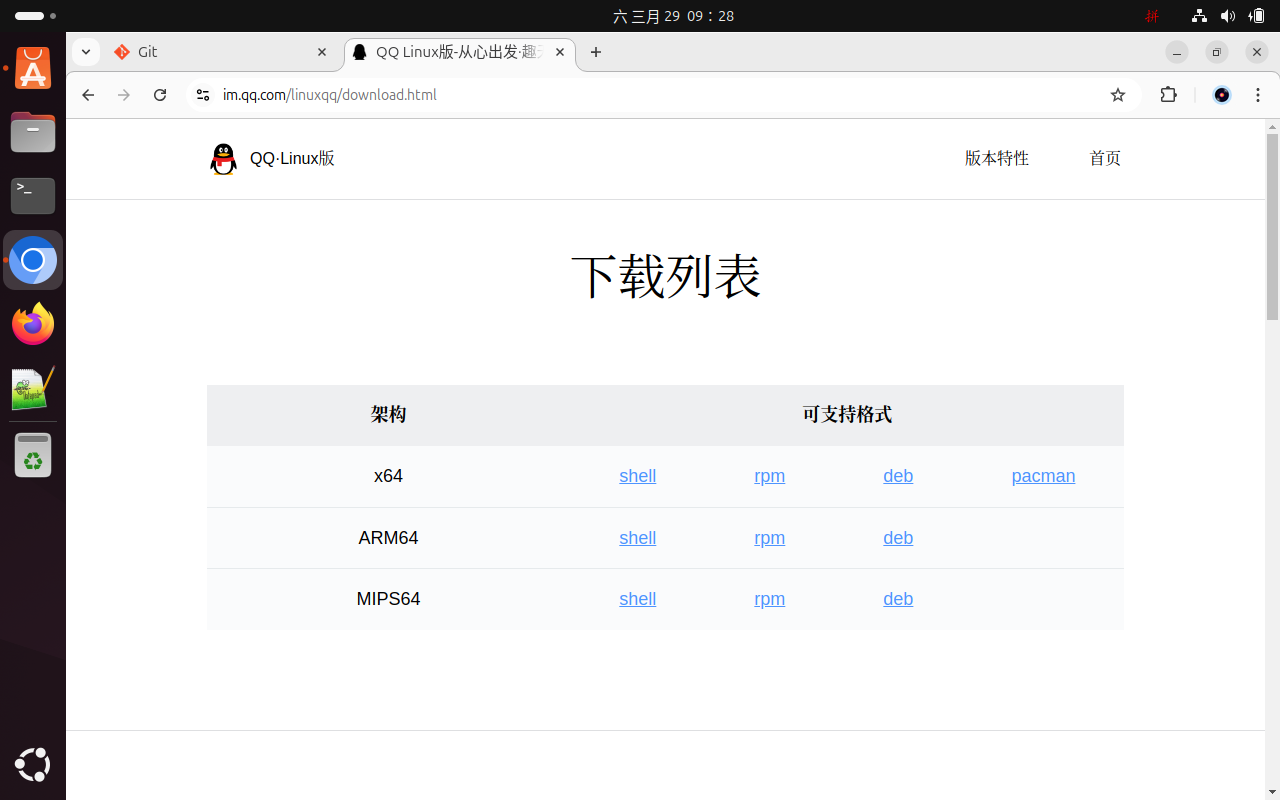1280x800 pixels.
Task: Restore the Chrome window size
Action: coord(1216,52)
